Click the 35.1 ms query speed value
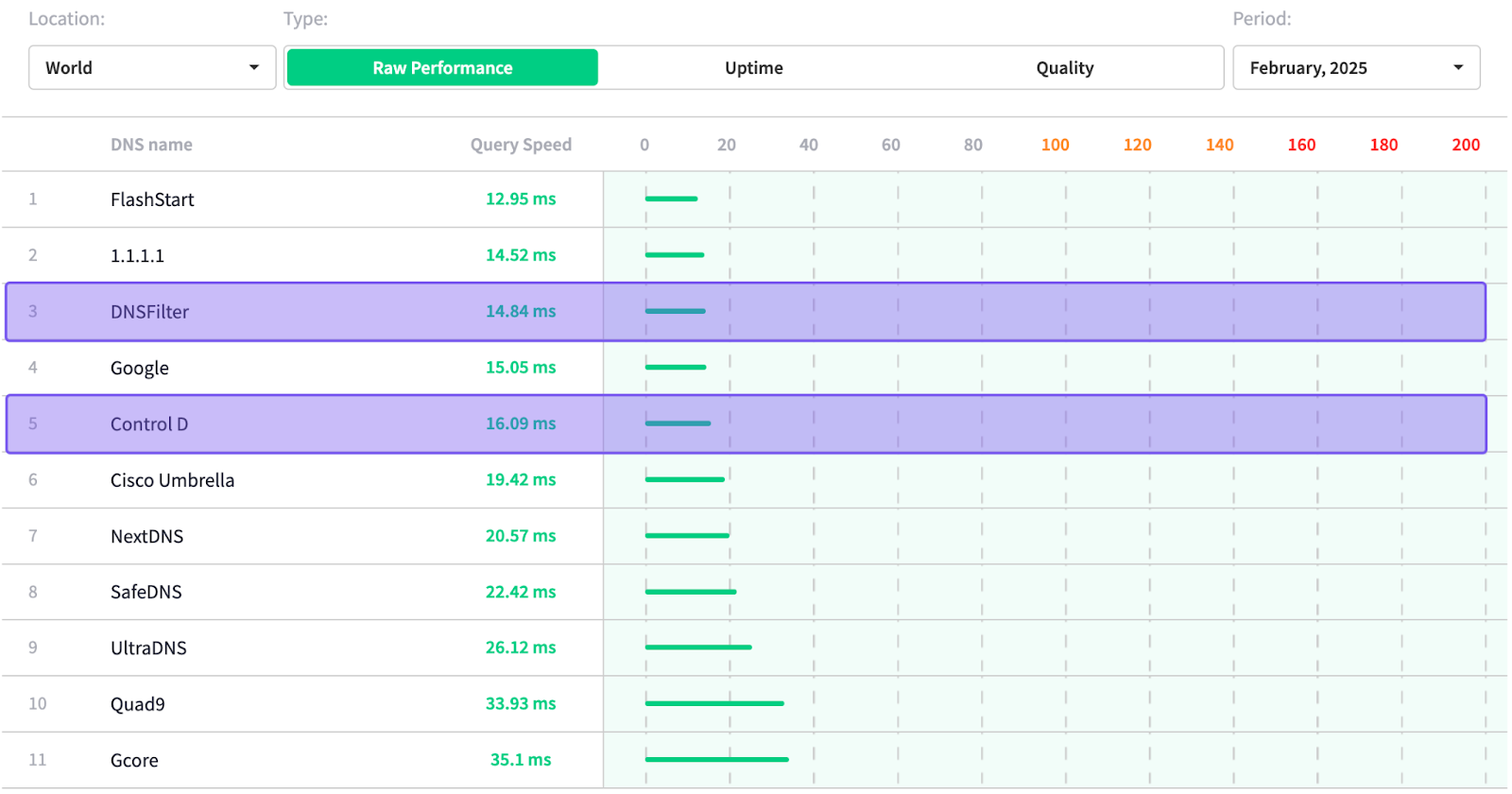Image resolution: width=1512 pixels, height=794 pixels. 521,759
